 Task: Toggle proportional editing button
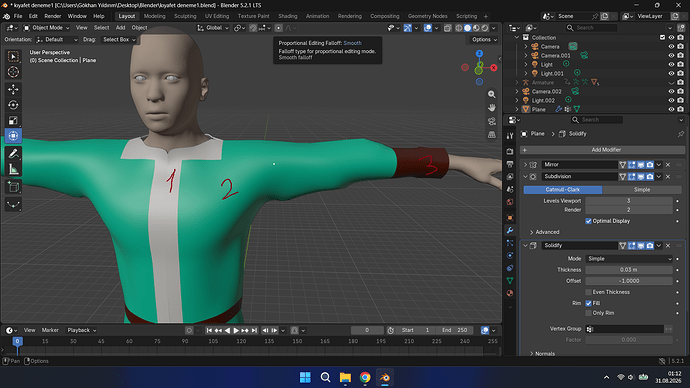279,28
